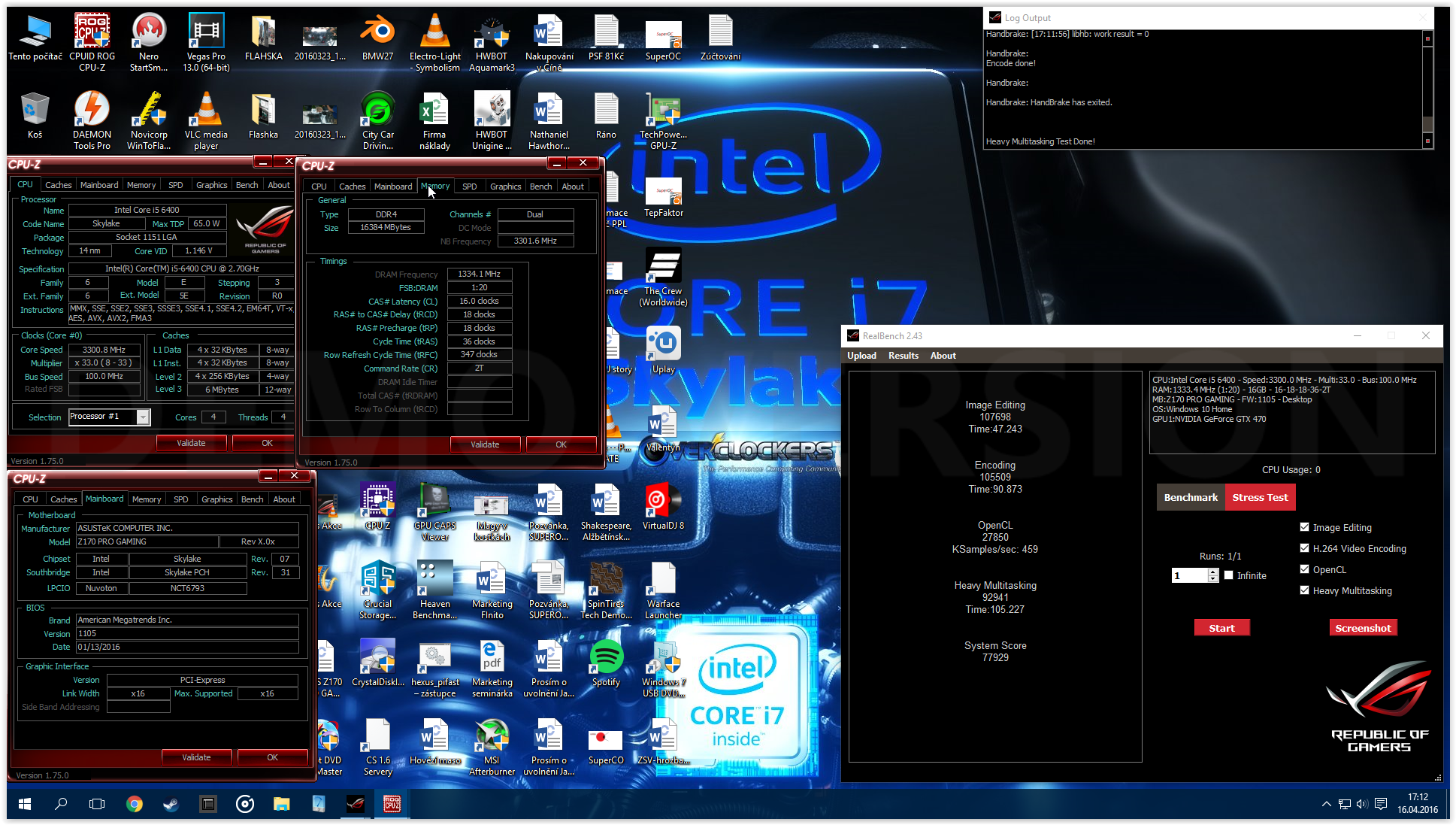1456x825 pixels.
Task: Open the Upload menu in RealBench
Action: coord(861,356)
